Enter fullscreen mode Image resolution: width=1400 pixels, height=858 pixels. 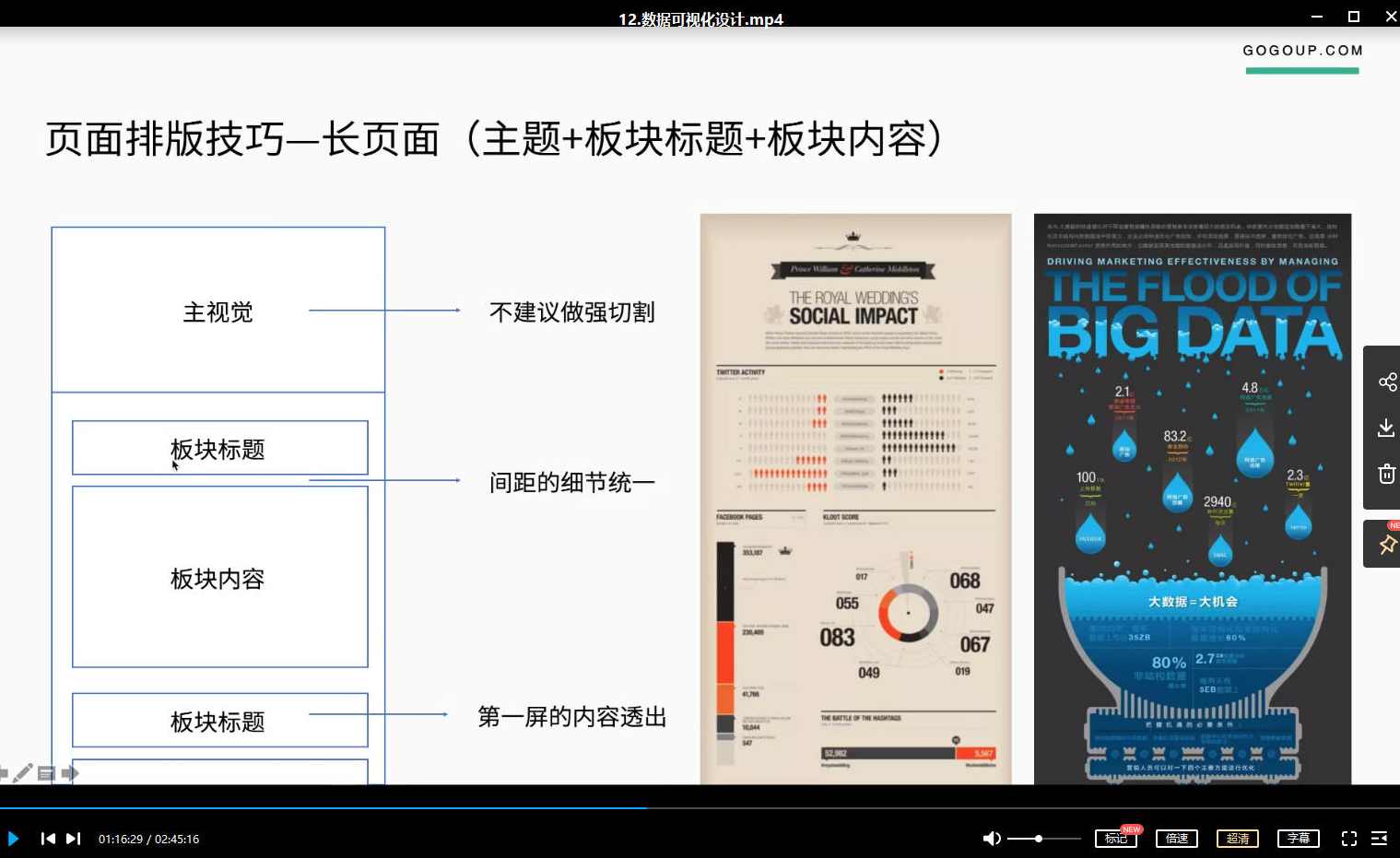coord(1349,839)
